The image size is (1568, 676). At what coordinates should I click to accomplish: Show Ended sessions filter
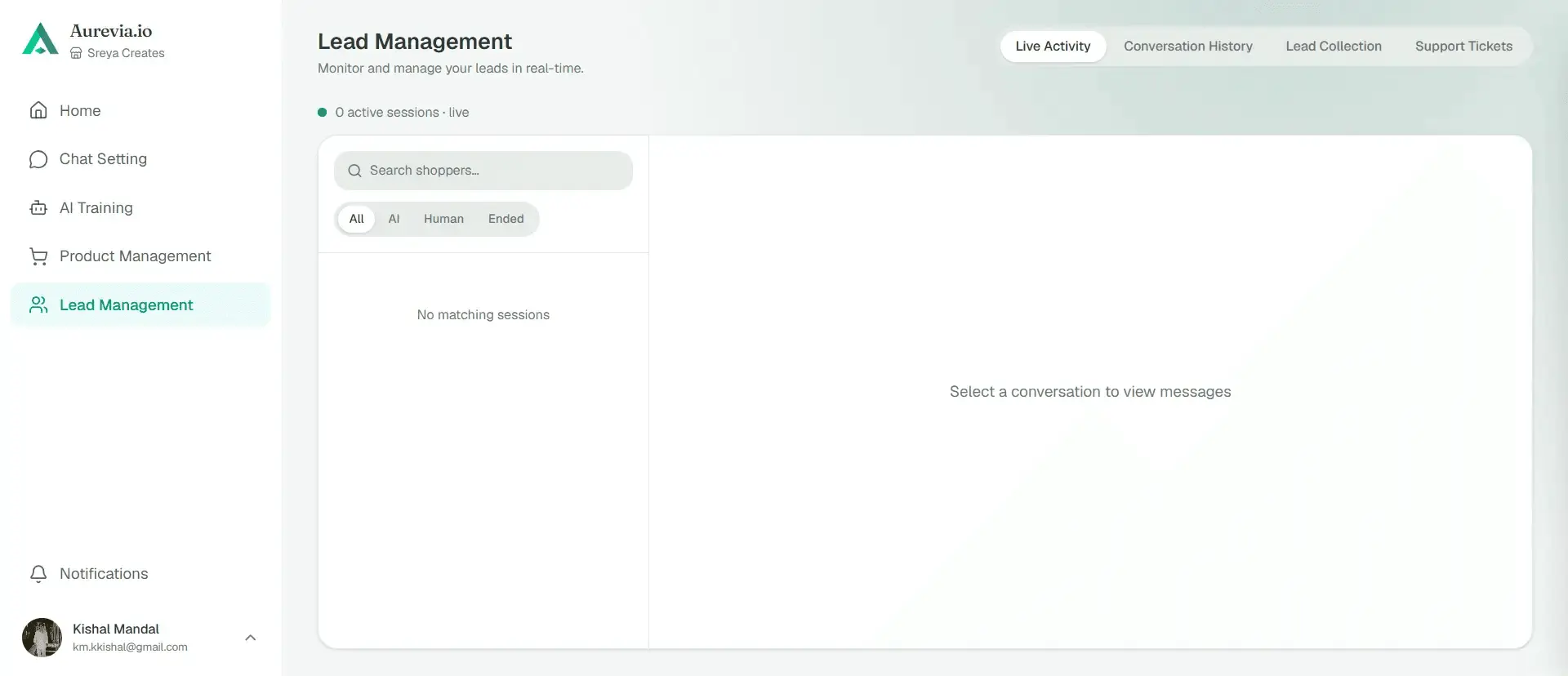click(x=506, y=219)
